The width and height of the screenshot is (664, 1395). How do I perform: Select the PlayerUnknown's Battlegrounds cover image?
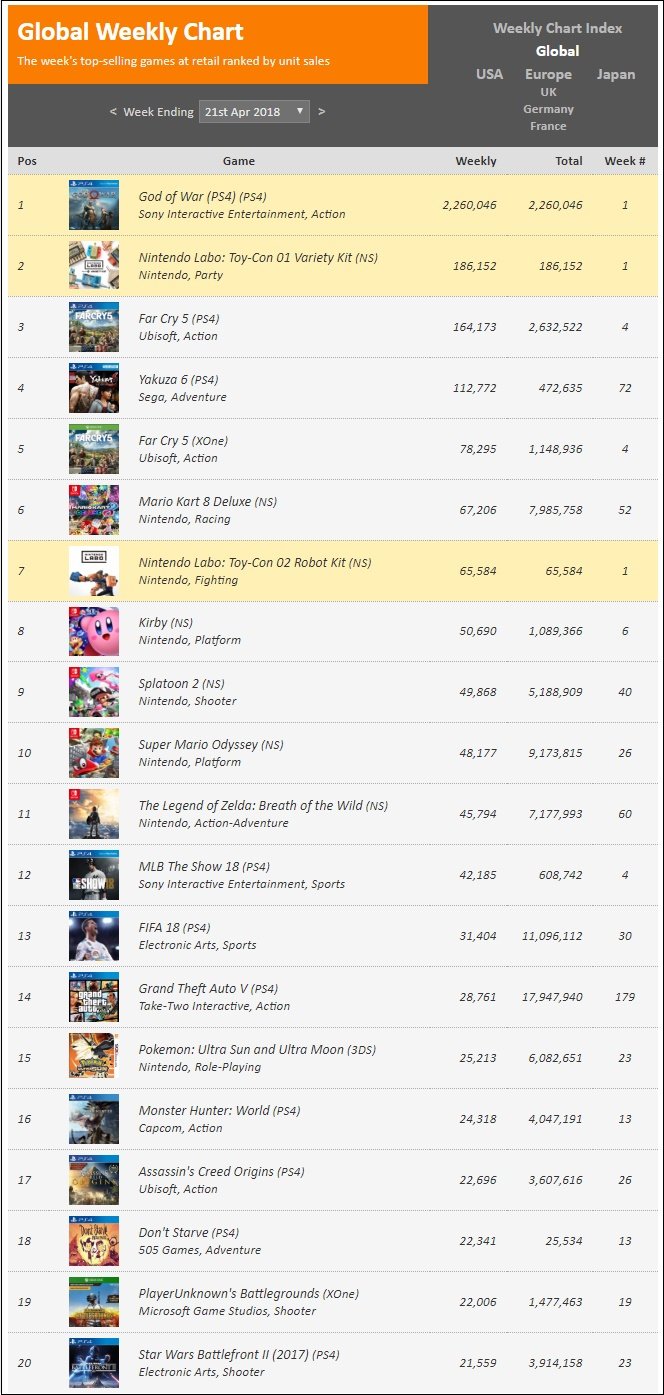pos(94,1303)
